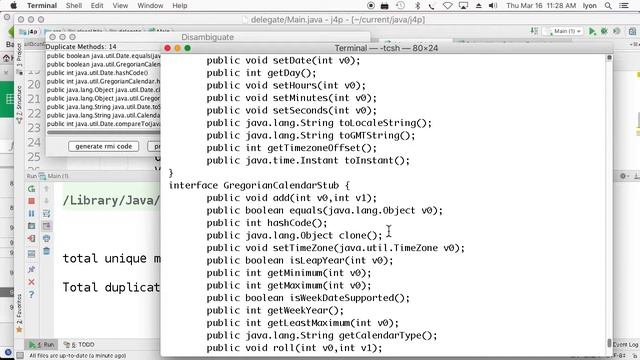Open Project Structure icon in IDE toolbar
Screen dimensions: 640x360
[632, 31]
